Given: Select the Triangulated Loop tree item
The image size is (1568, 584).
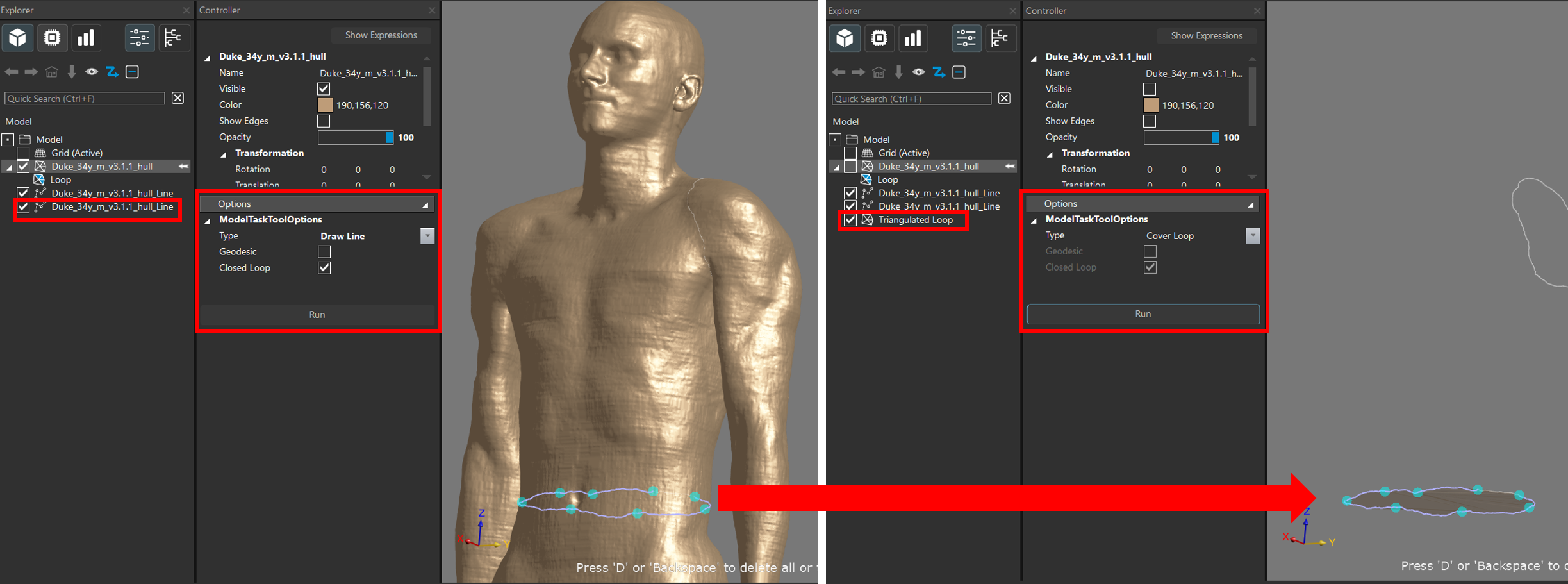Looking at the screenshot, I should click(915, 220).
